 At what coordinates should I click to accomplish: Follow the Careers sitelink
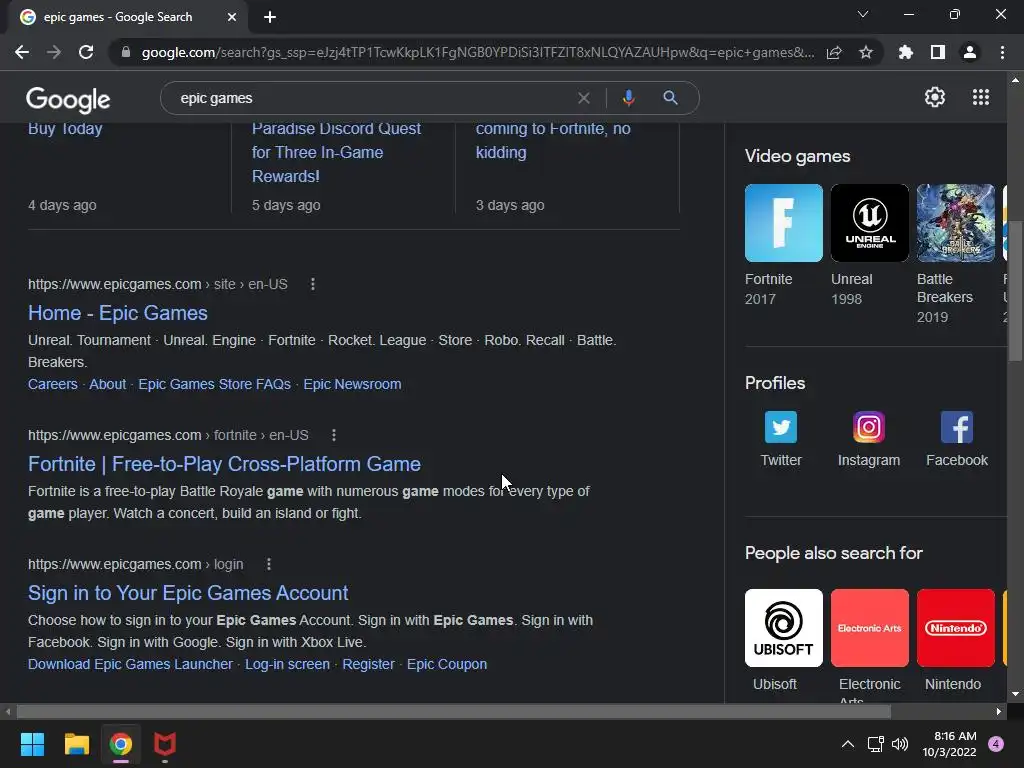[53, 384]
